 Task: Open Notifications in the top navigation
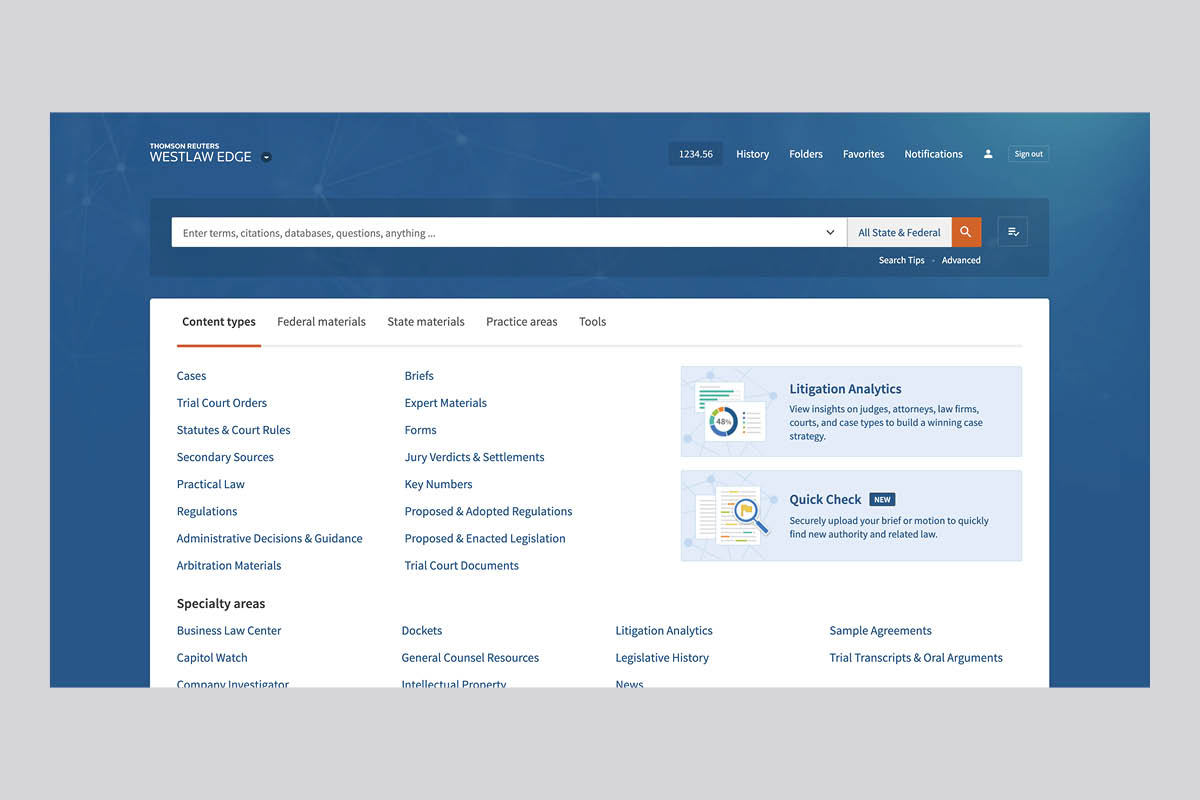pyautogui.click(x=933, y=154)
